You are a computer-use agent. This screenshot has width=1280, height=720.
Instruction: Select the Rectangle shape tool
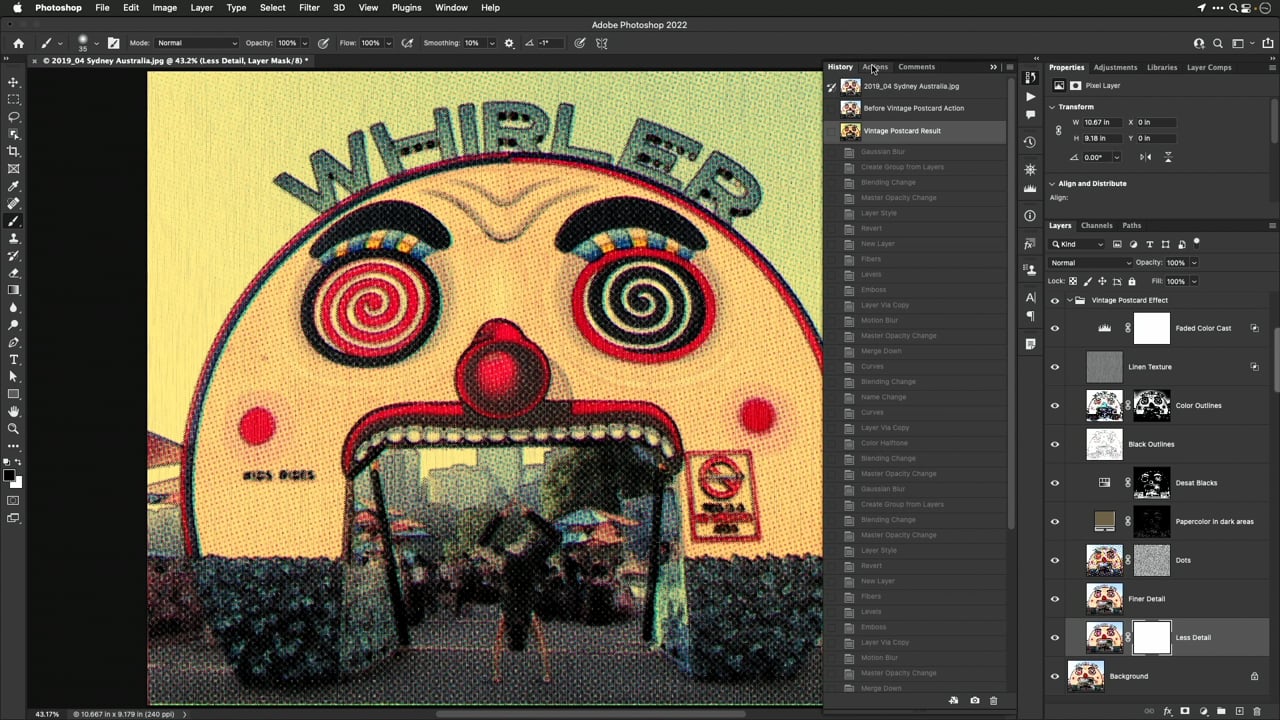pyautogui.click(x=14, y=394)
